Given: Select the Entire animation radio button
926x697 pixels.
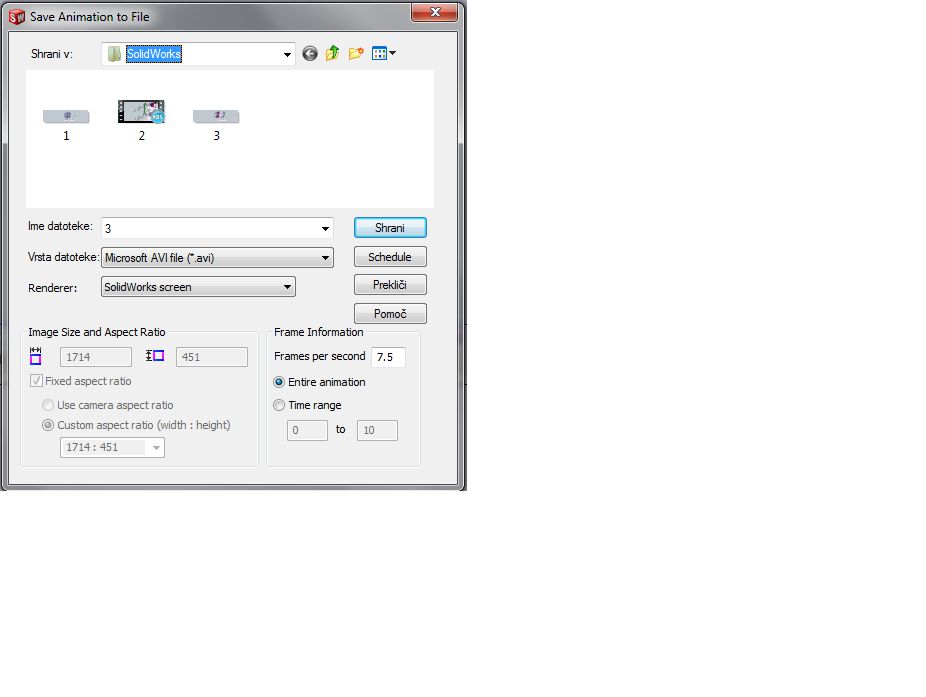Looking at the screenshot, I should coord(279,382).
